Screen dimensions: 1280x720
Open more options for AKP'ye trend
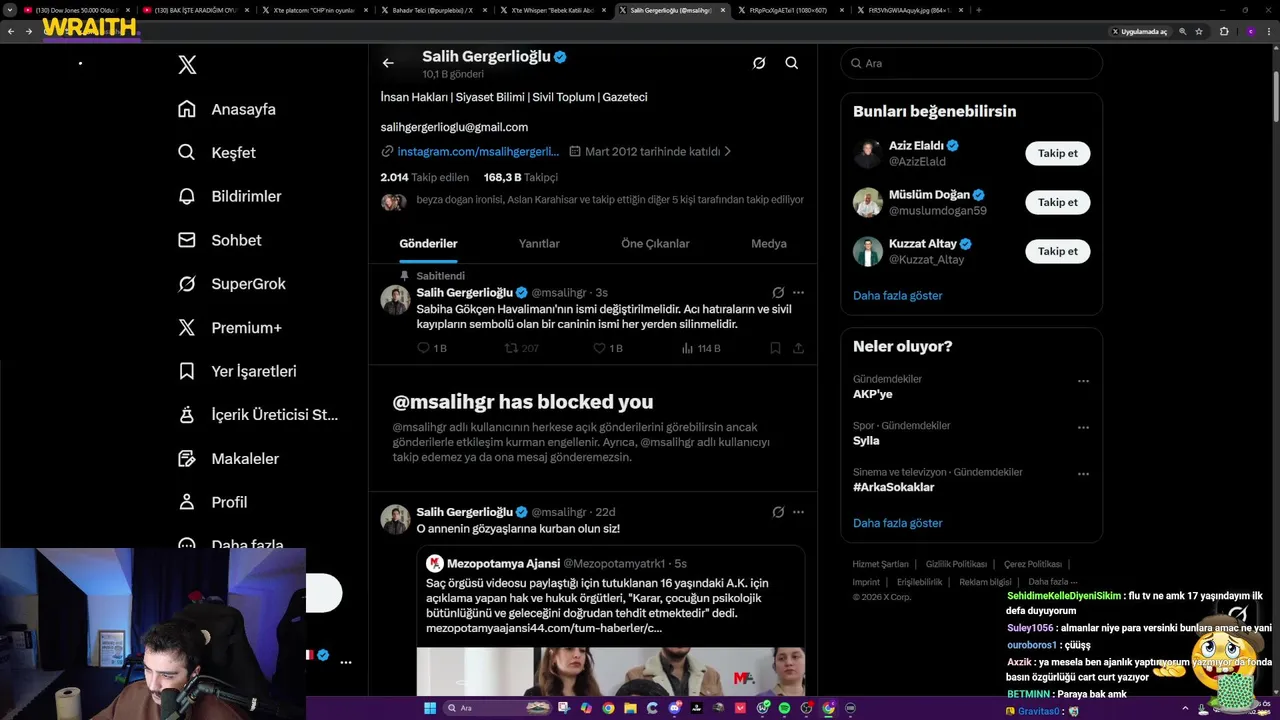click(1083, 381)
